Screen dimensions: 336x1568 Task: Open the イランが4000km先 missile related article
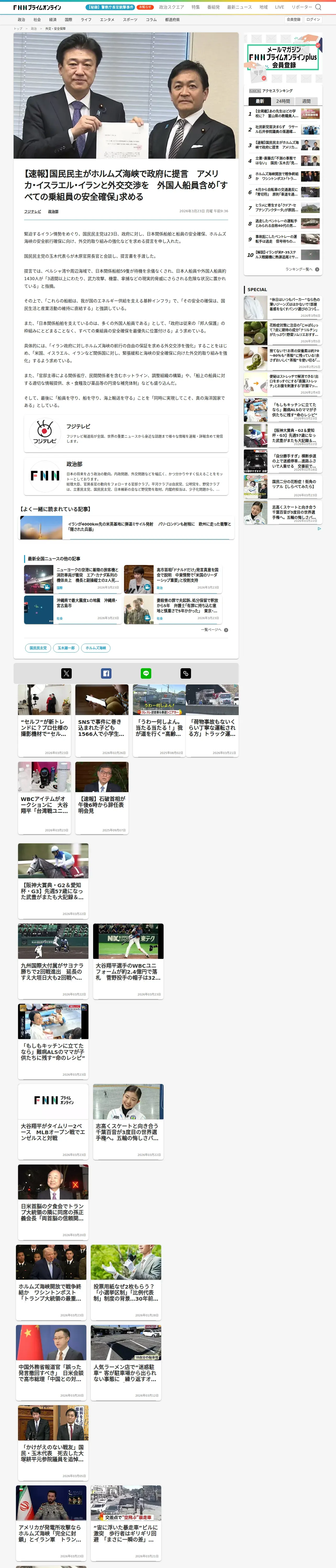pos(126,527)
